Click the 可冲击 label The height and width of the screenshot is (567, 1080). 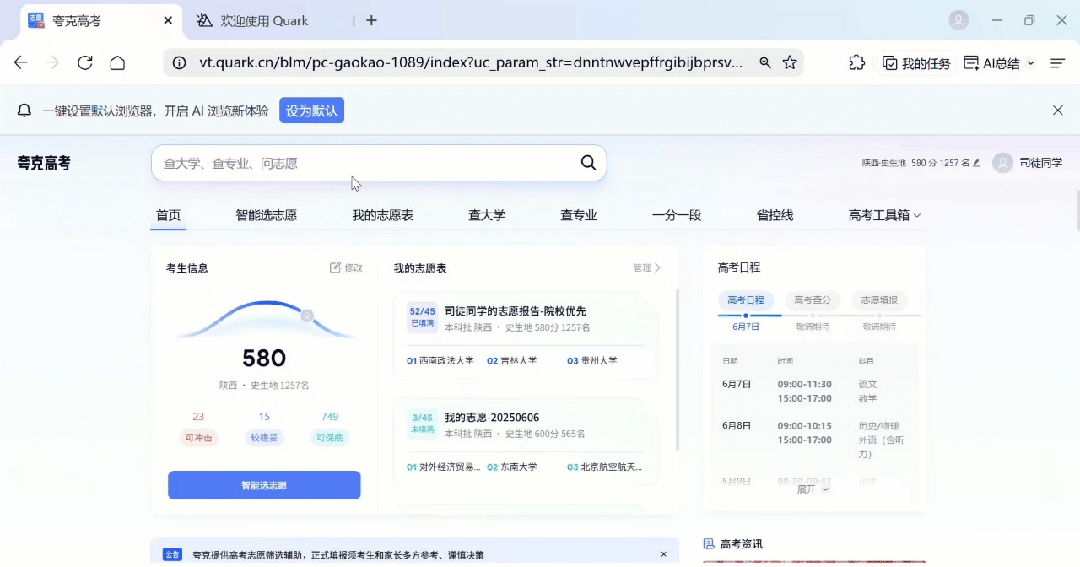click(198, 437)
